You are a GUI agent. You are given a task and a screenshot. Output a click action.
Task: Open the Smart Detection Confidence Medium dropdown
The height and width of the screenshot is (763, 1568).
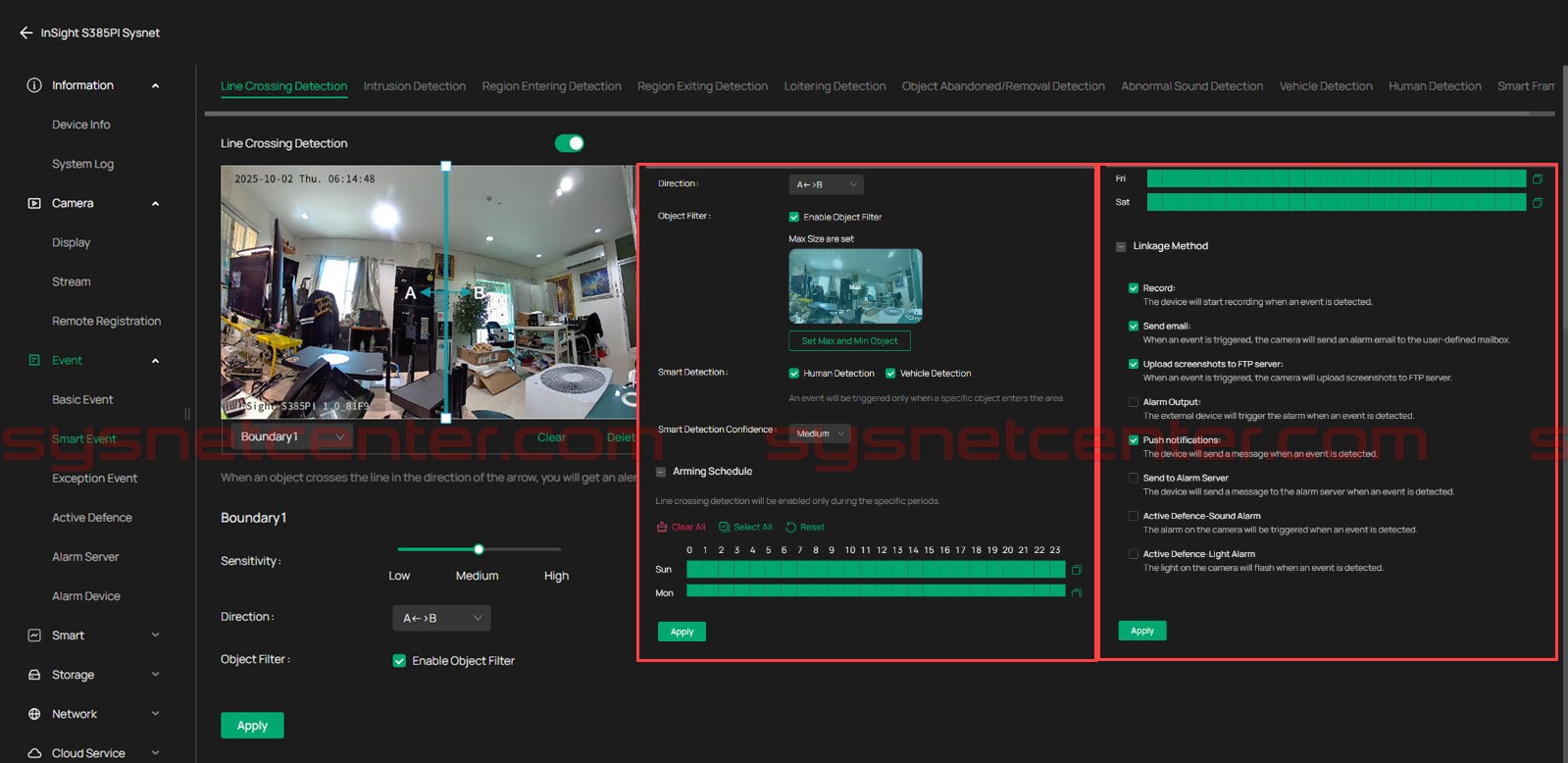pyautogui.click(x=820, y=433)
